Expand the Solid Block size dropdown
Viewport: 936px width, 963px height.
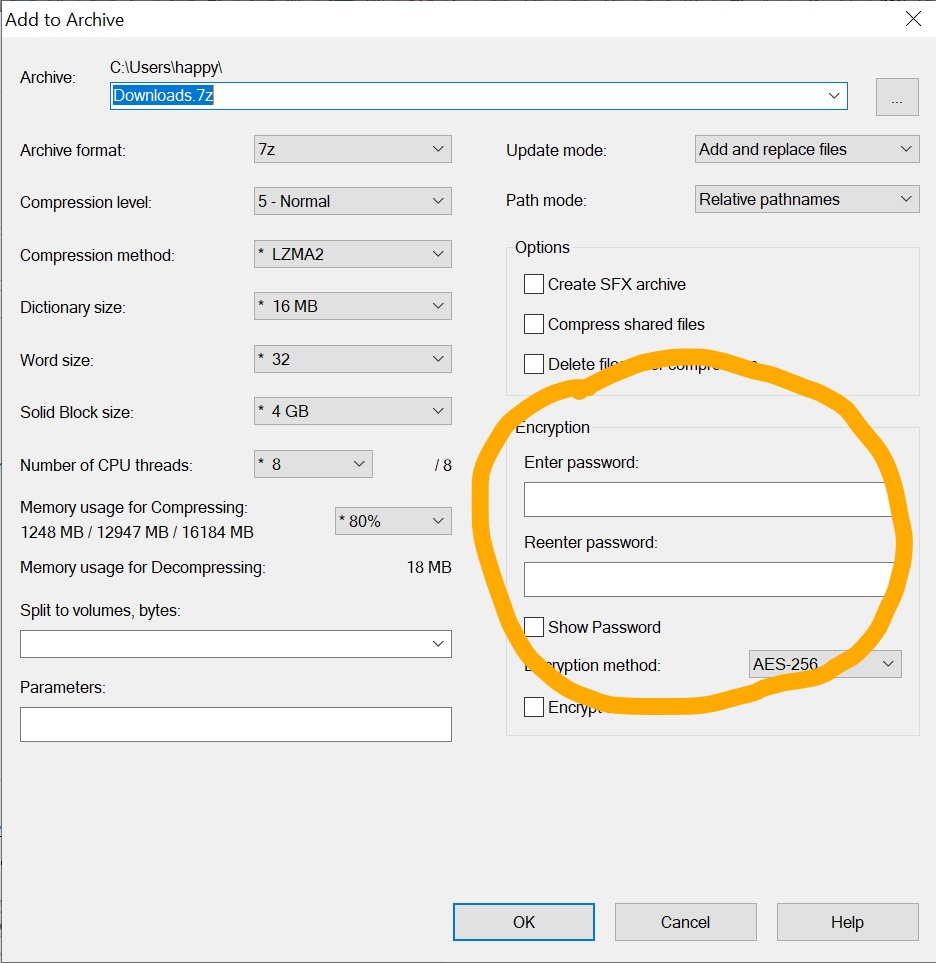(352, 411)
